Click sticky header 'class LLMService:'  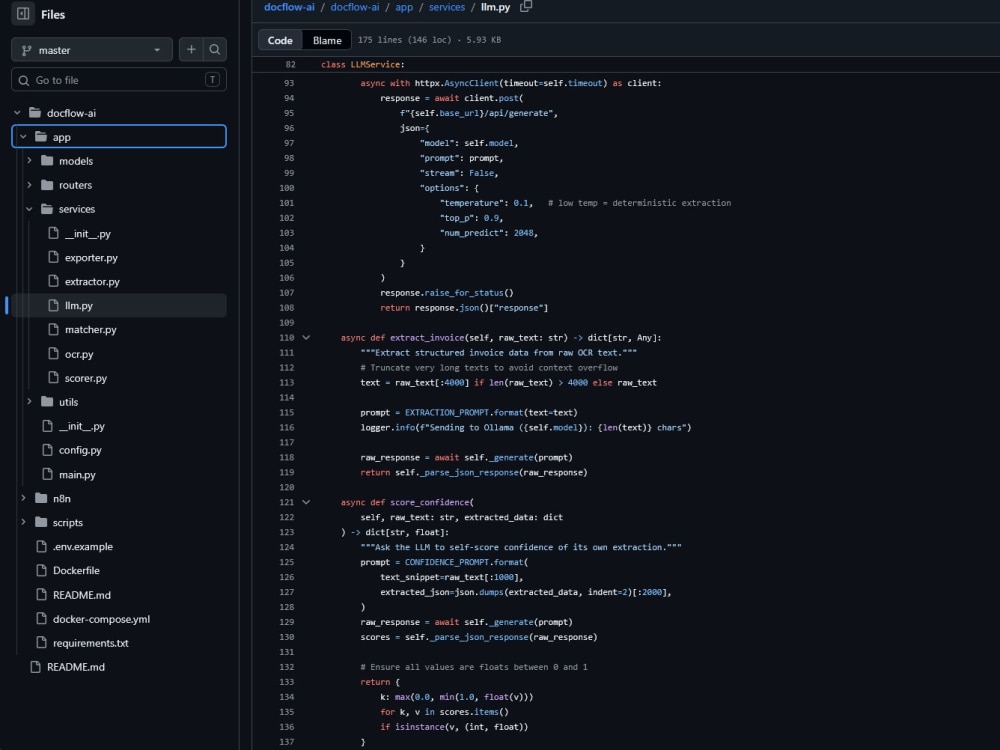point(362,64)
